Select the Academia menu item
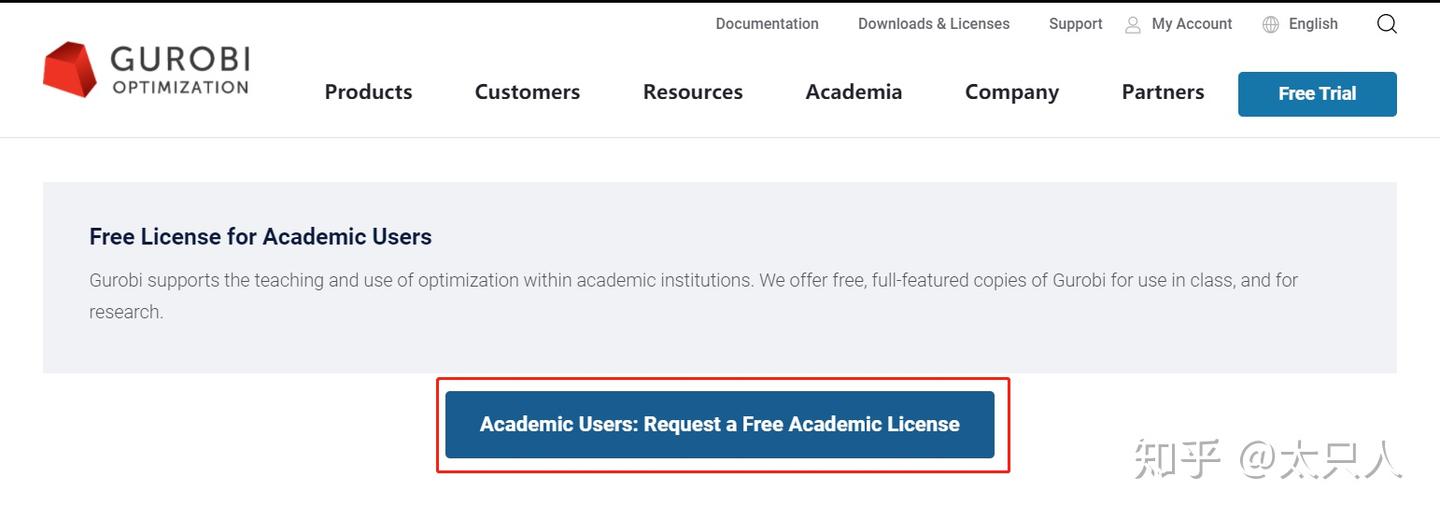This screenshot has width=1440, height=519. (853, 92)
